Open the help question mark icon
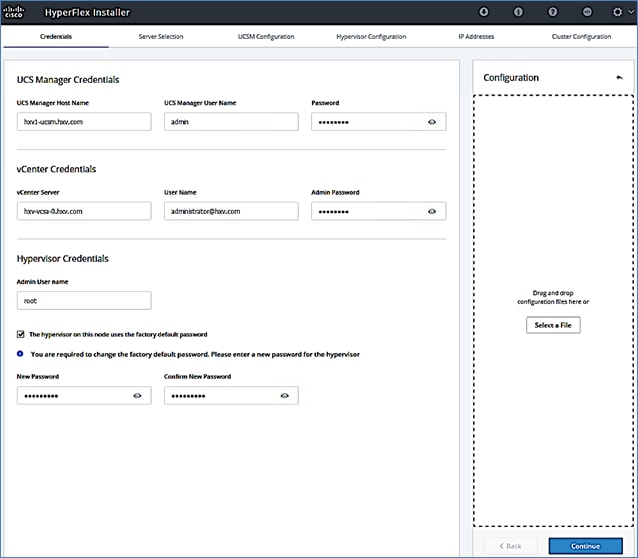The image size is (638, 558). pyautogui.click(x=553, y=12)
